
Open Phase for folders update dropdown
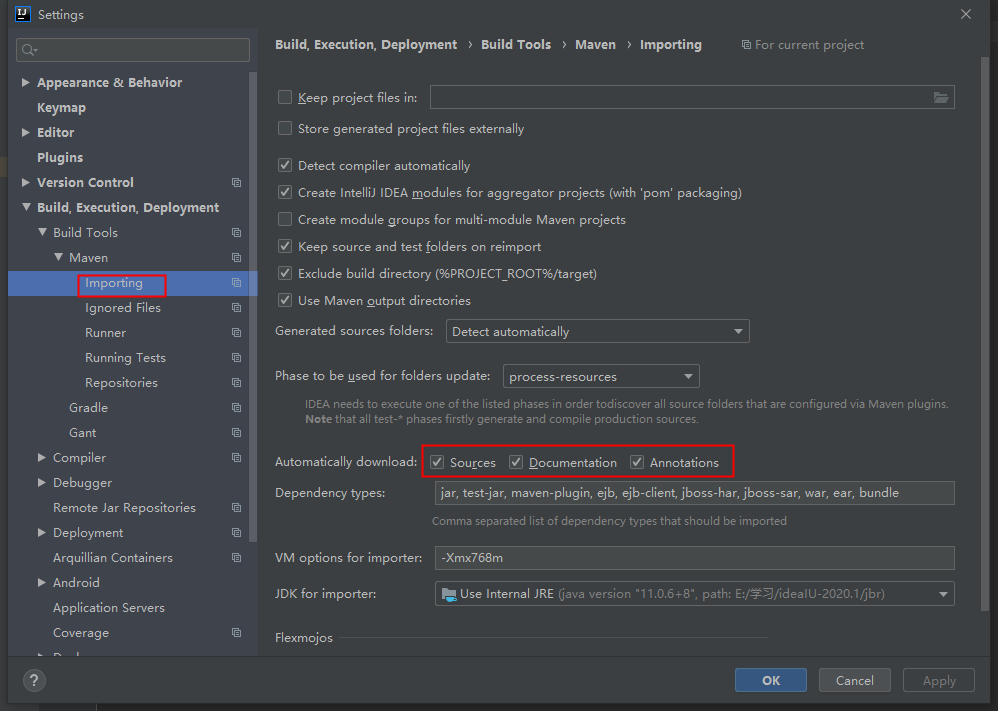pyautogui.click(x=601, y=376)
